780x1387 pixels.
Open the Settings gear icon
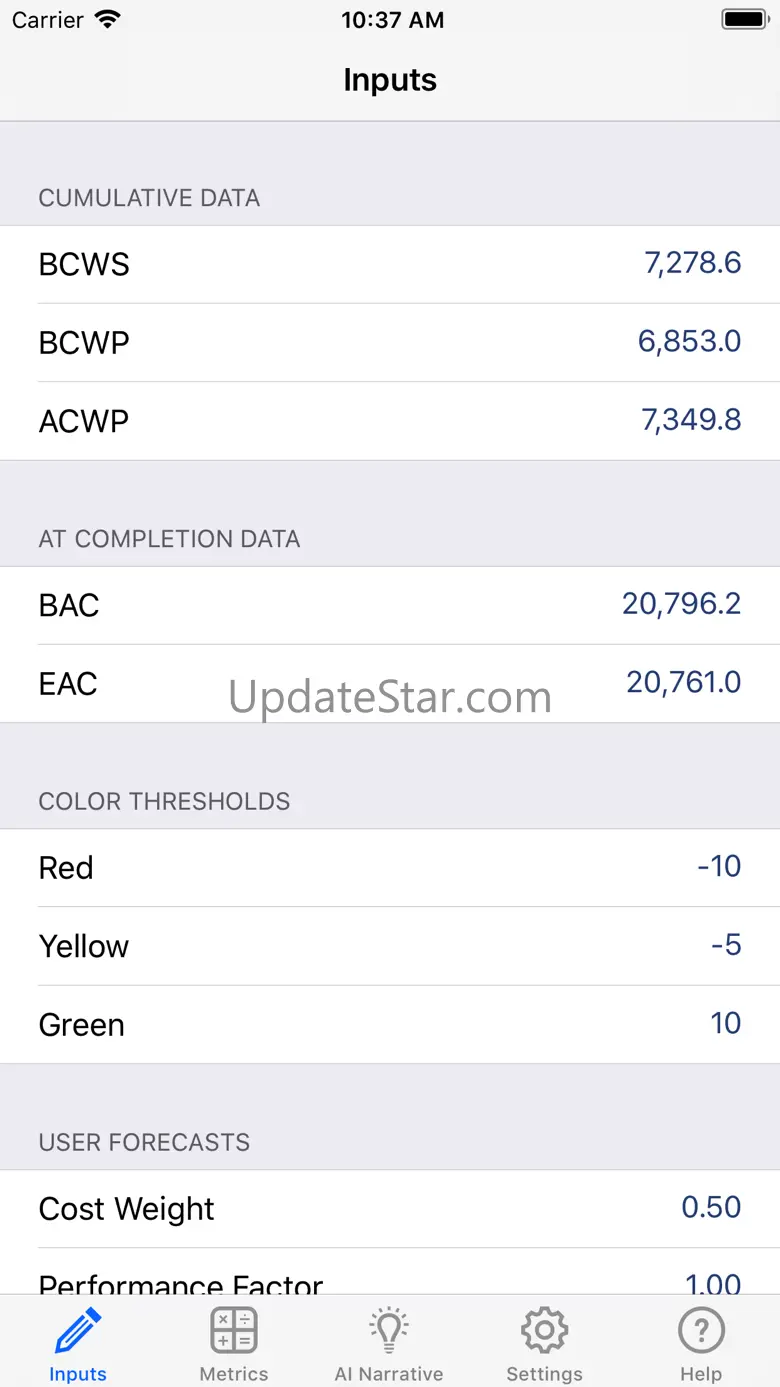[x=544, y=1331]
